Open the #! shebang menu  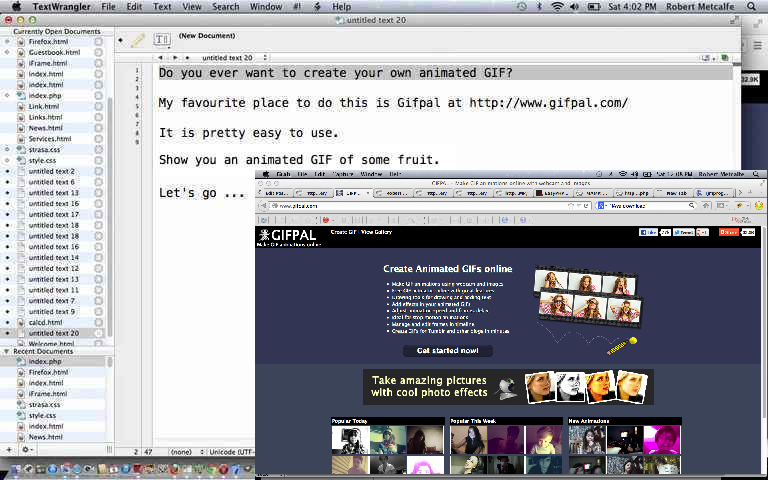(297, 6)
